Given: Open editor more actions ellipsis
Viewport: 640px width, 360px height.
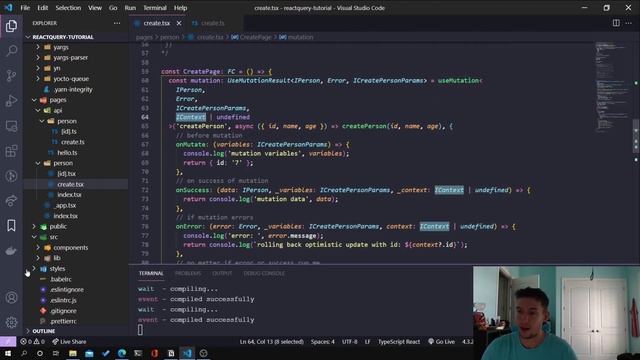Looking at the screenshot, I should (629, 23).
